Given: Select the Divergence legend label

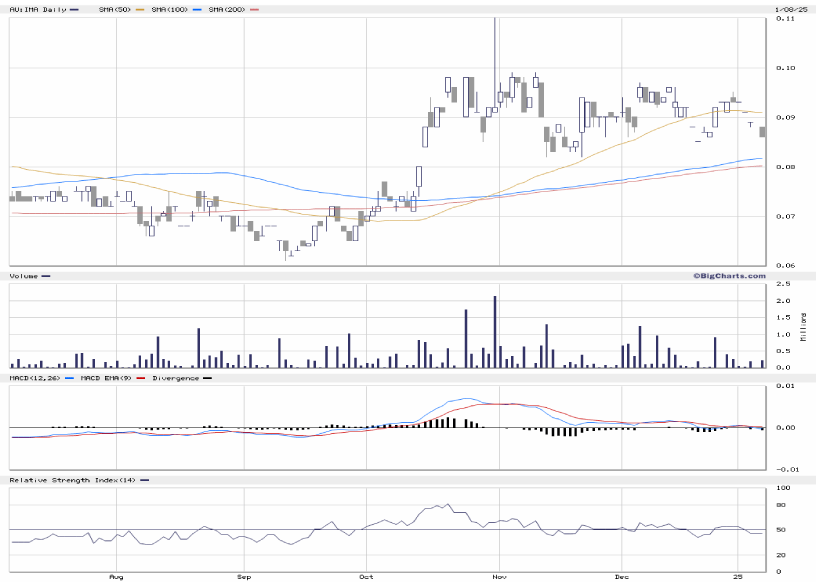Looking at the screenshot, I should point(174,378).
